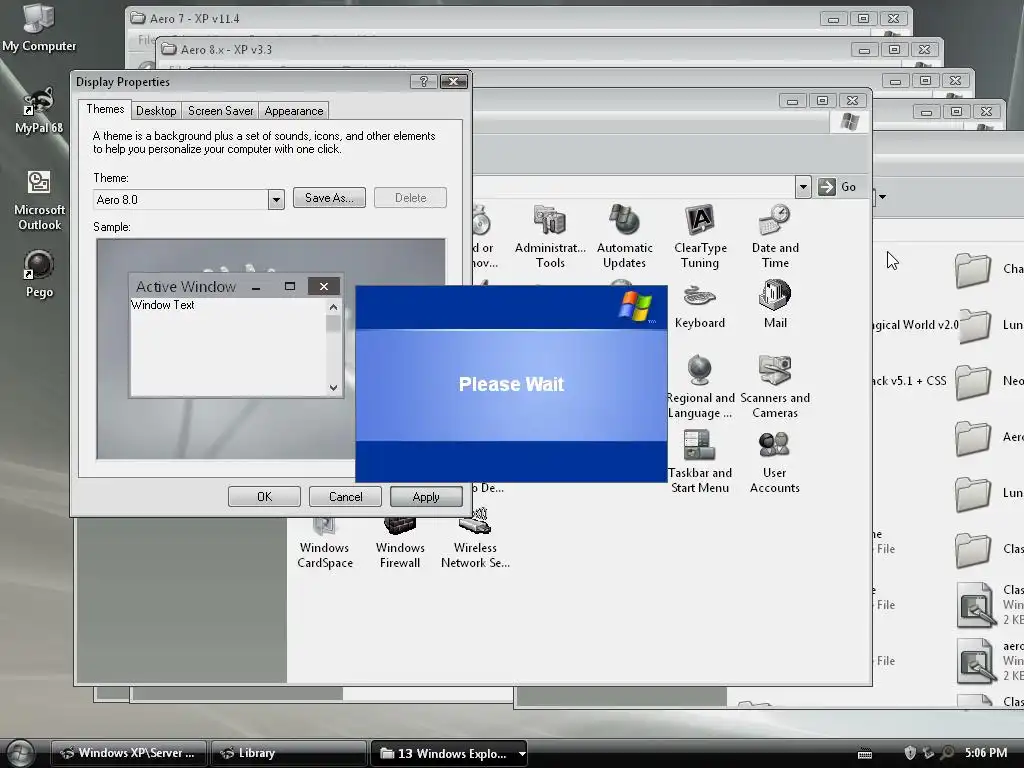Select the MyPal 68 desktop shortcut
Image resolution: width=1024 pixels, height=768 pixels.
(x=39, y=110)
